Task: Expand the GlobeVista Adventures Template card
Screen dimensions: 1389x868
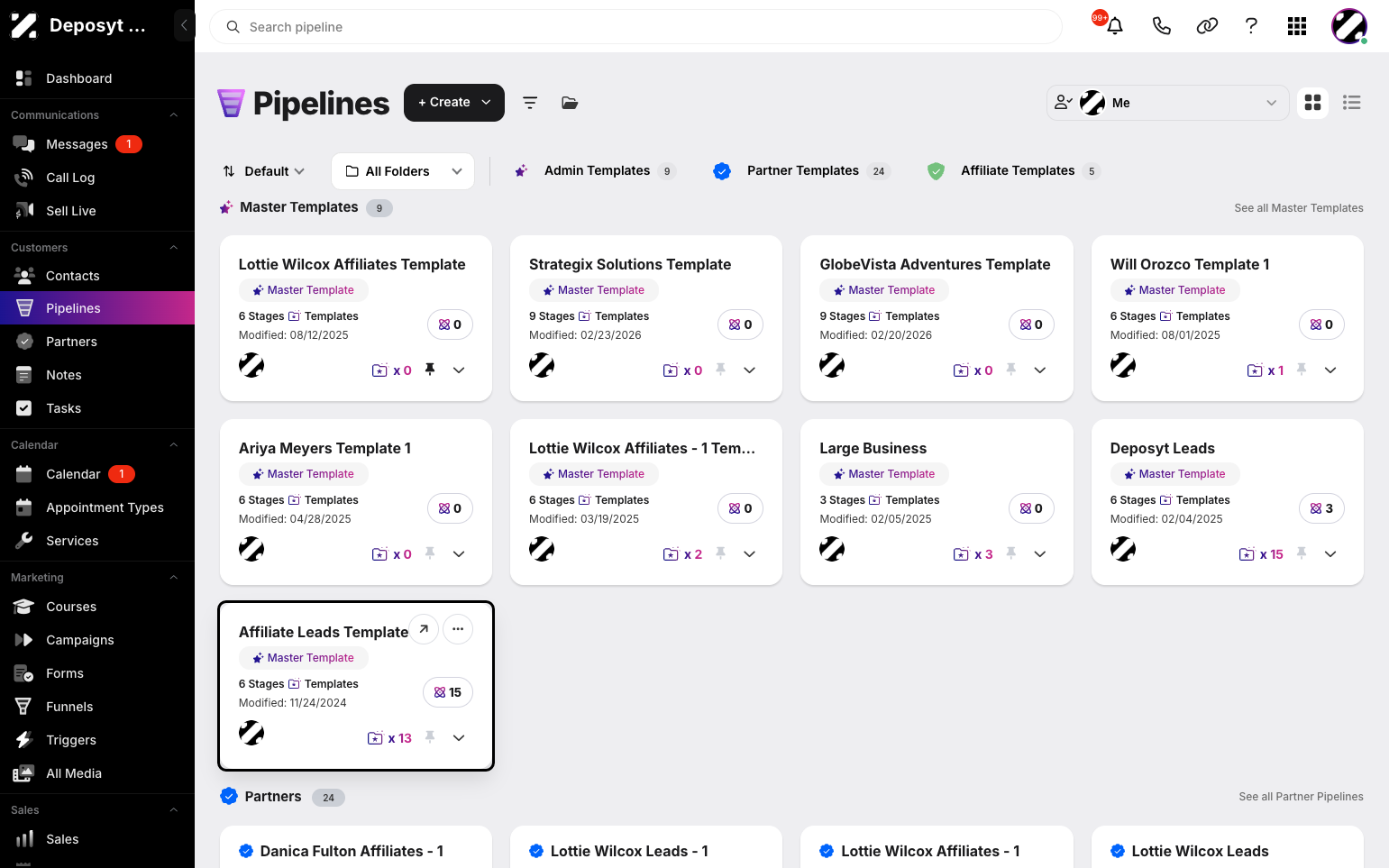Action: pos(1040,370)
